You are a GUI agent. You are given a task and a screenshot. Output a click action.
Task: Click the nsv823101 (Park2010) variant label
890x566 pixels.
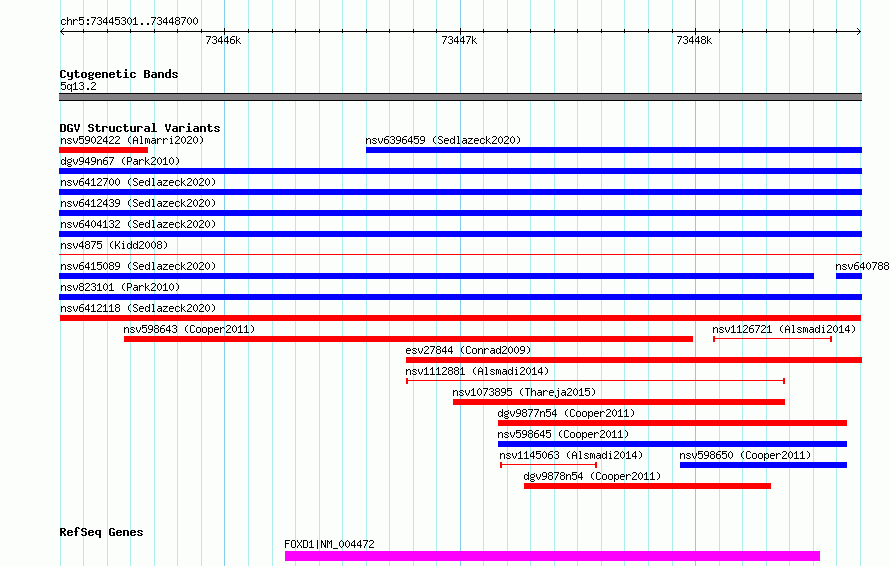(120, 287)
